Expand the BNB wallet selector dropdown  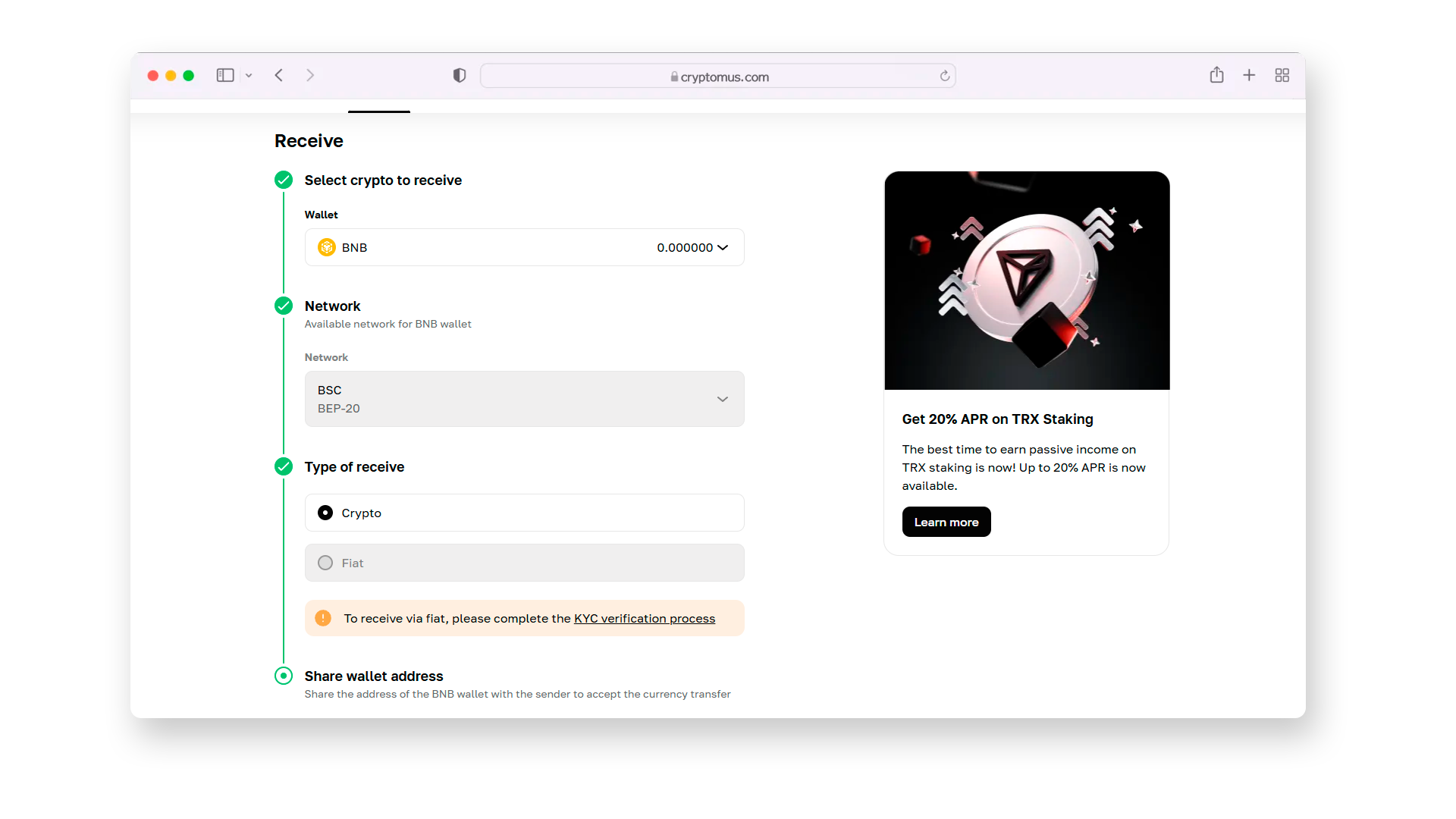(x=724, y=247)
